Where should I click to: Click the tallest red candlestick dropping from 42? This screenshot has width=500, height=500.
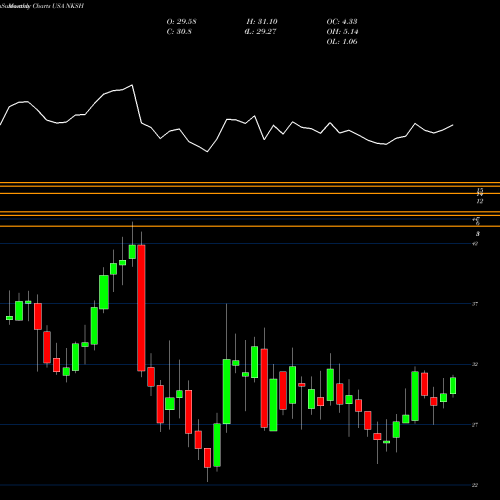141,308
